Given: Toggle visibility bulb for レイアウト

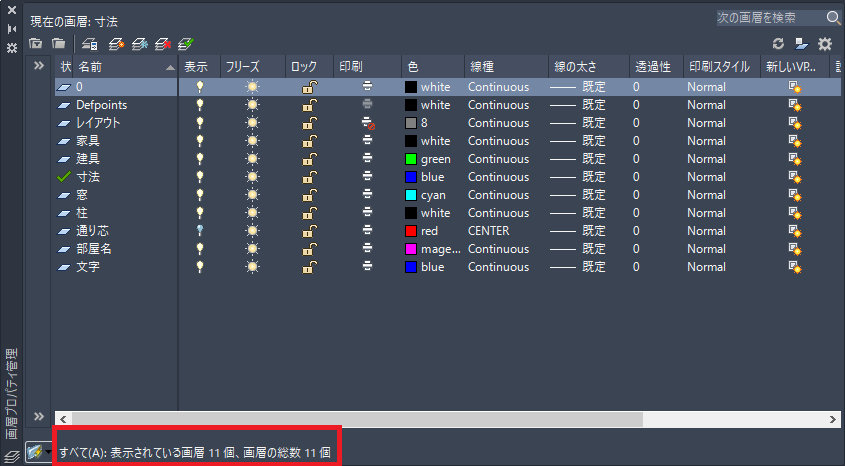Looking at the screenshot, I should (199, 123).
